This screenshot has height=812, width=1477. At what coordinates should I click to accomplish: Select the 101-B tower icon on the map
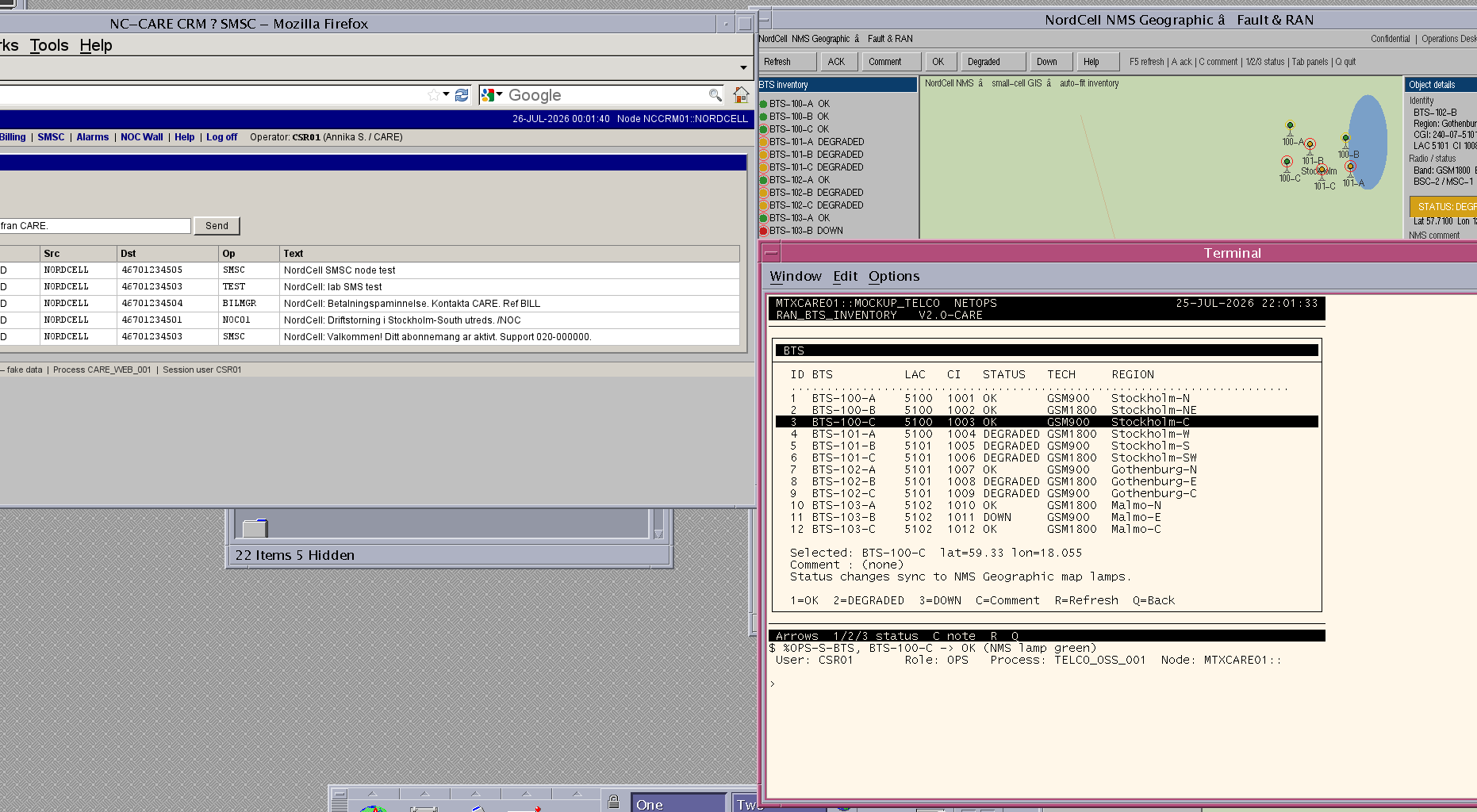pos(1310,146)
